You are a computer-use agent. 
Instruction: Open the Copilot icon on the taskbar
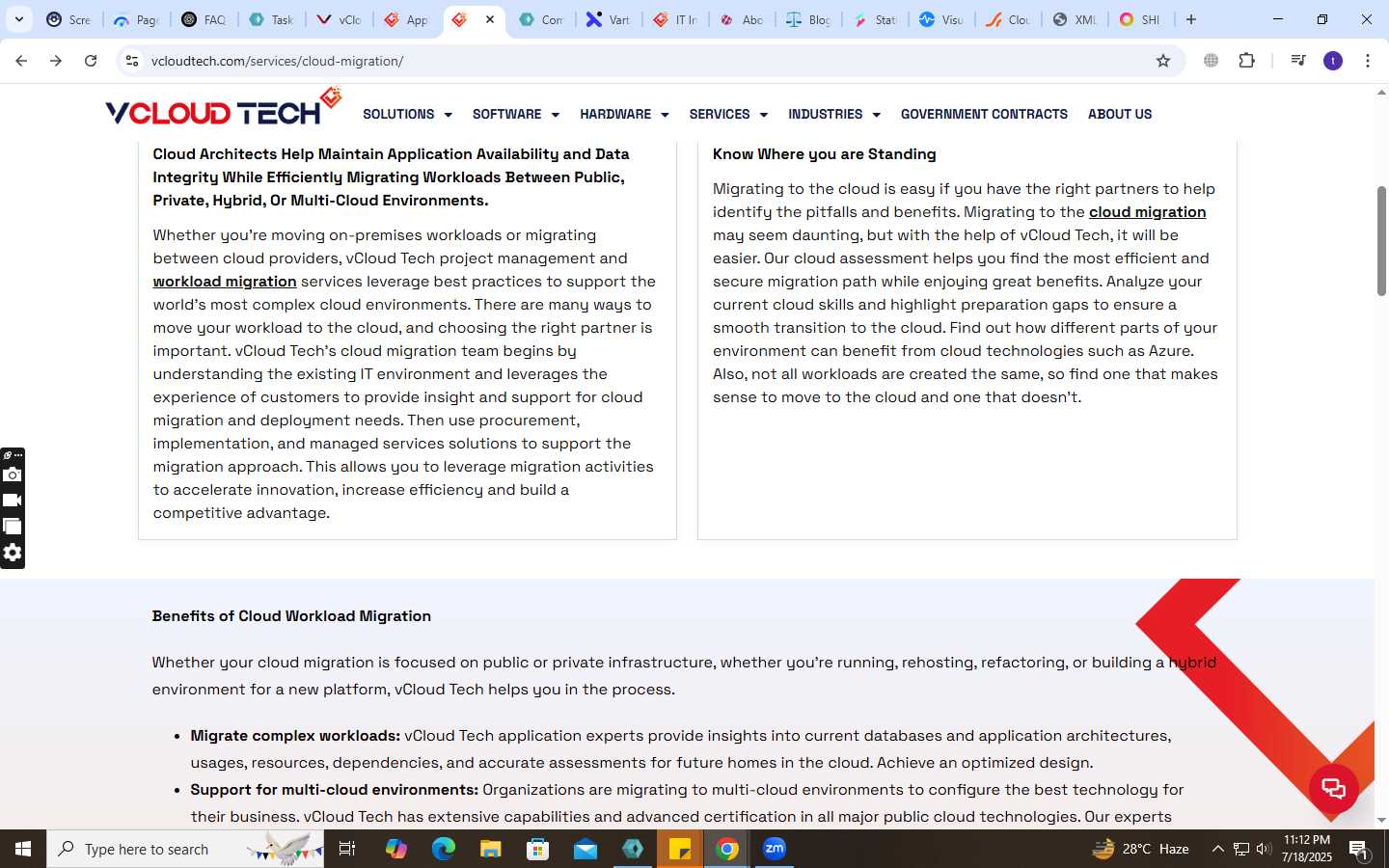tap(396, 849)
